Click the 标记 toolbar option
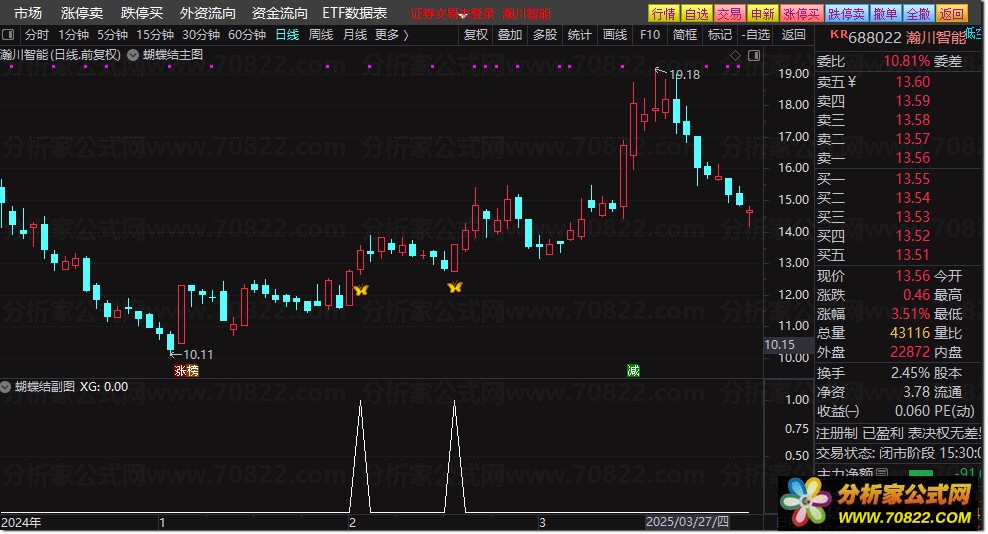This screenshot has height=534, width=988. tap(720, 35)
